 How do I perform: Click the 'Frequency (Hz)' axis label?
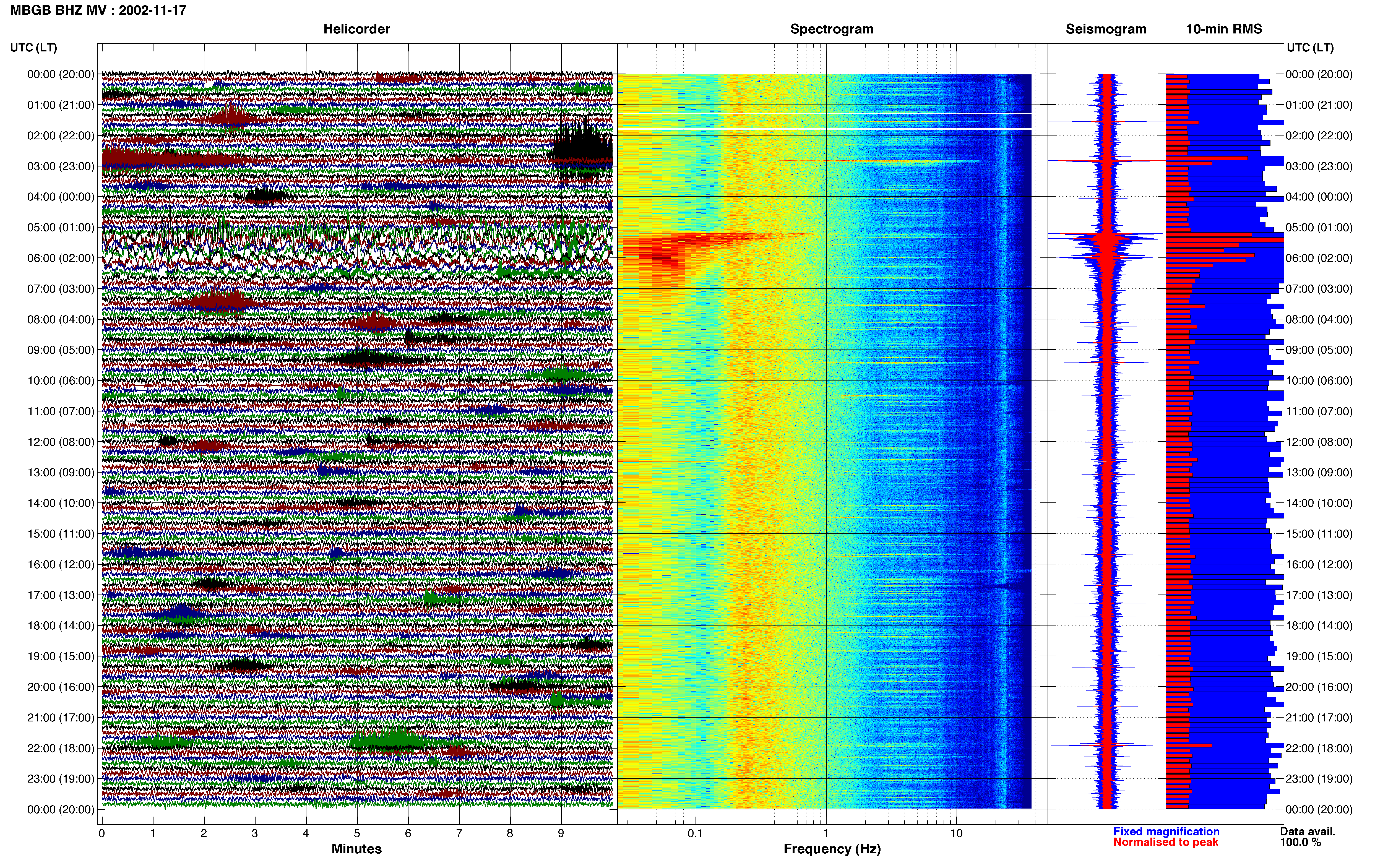coord(832,848)
